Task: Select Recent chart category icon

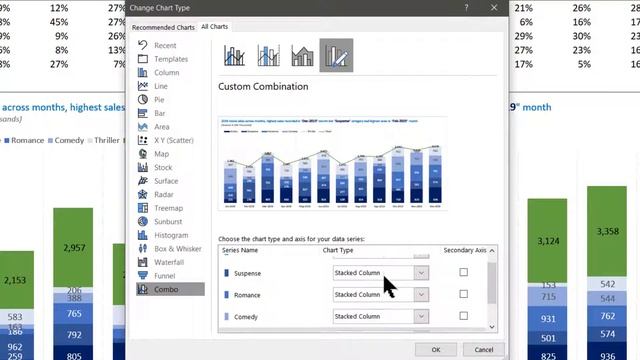Action: click(142, 45)
